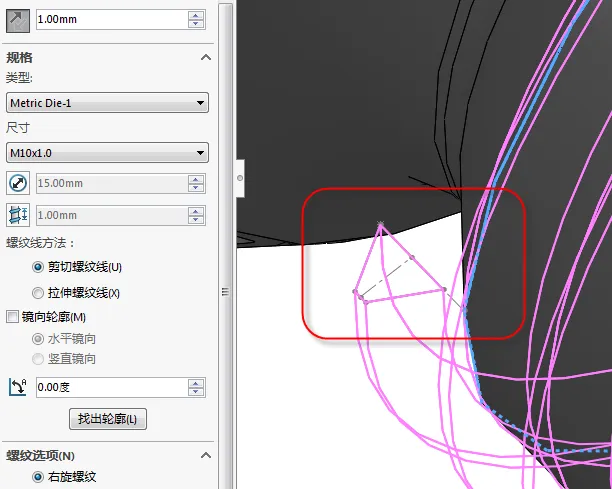
Task: Enable the 镜向轮廓(M) checkbox
Action: tap(12, 317)
